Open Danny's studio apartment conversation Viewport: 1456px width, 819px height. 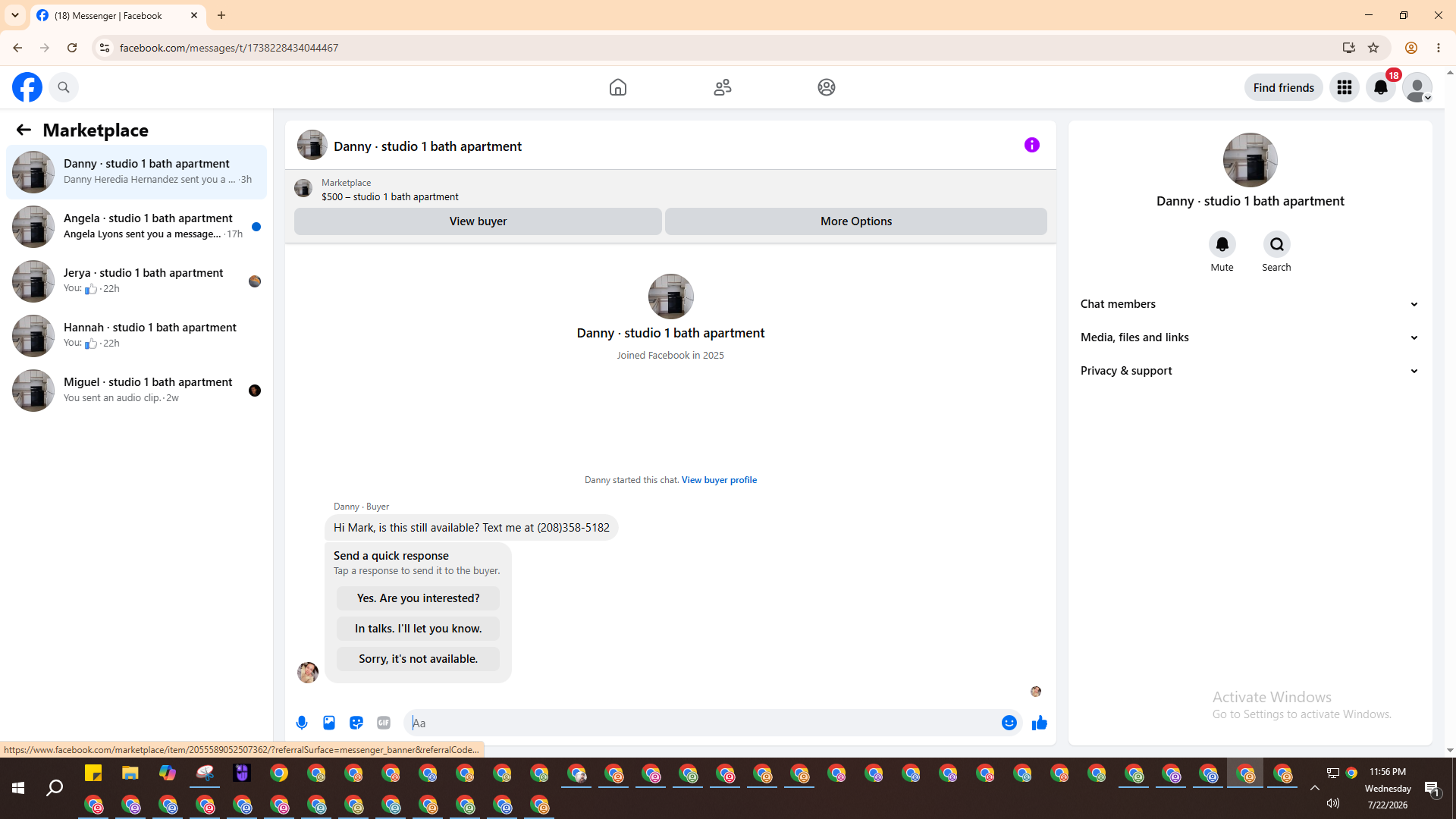[136, 172]
